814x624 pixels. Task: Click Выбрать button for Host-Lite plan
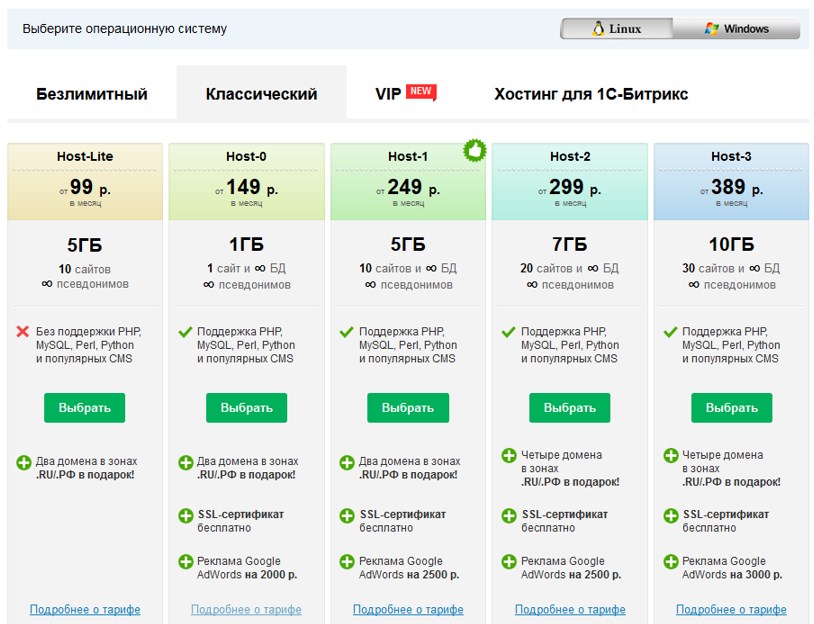pos(85,408)
